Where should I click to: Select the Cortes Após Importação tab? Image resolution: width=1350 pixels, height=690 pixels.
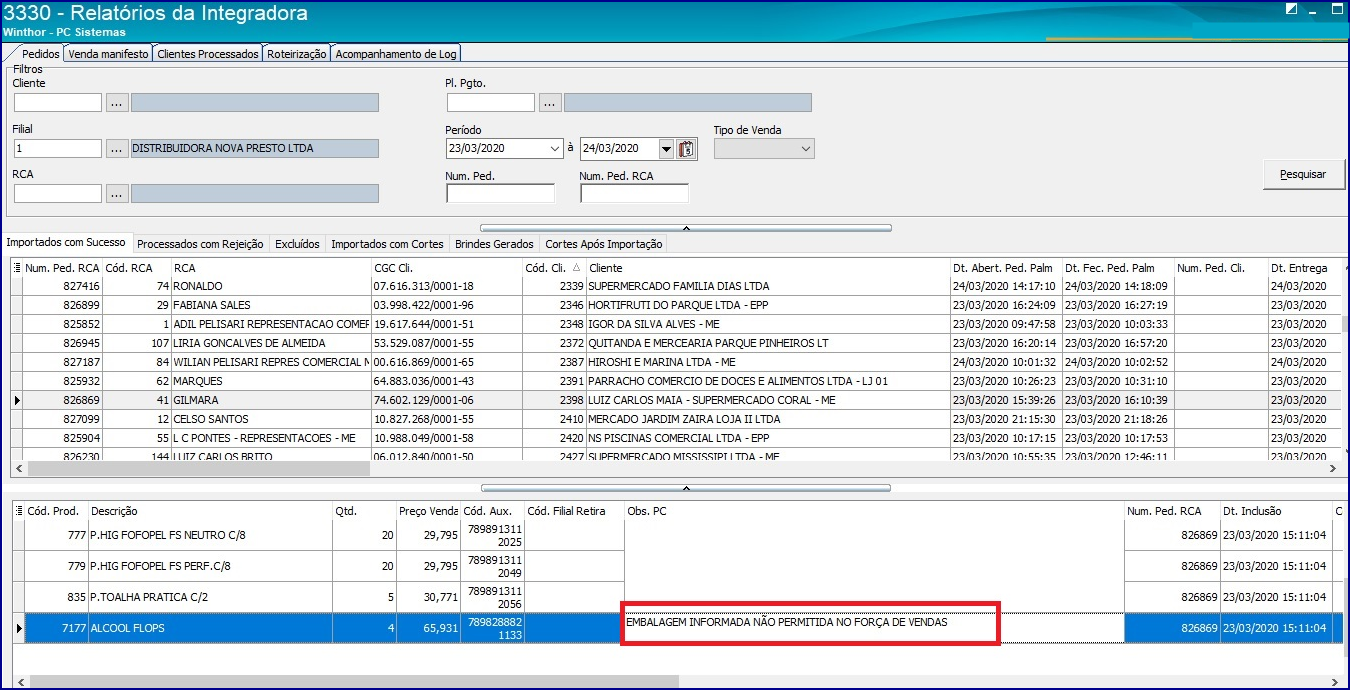tap(603, 244)
